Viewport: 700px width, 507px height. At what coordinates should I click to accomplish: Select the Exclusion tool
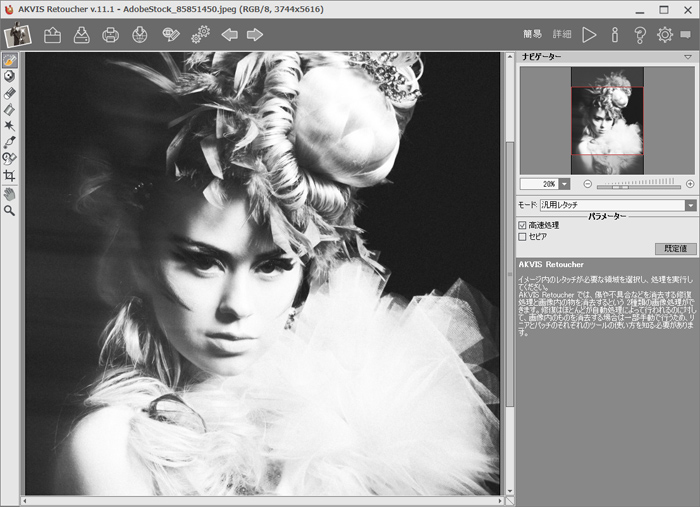(9, 76)
